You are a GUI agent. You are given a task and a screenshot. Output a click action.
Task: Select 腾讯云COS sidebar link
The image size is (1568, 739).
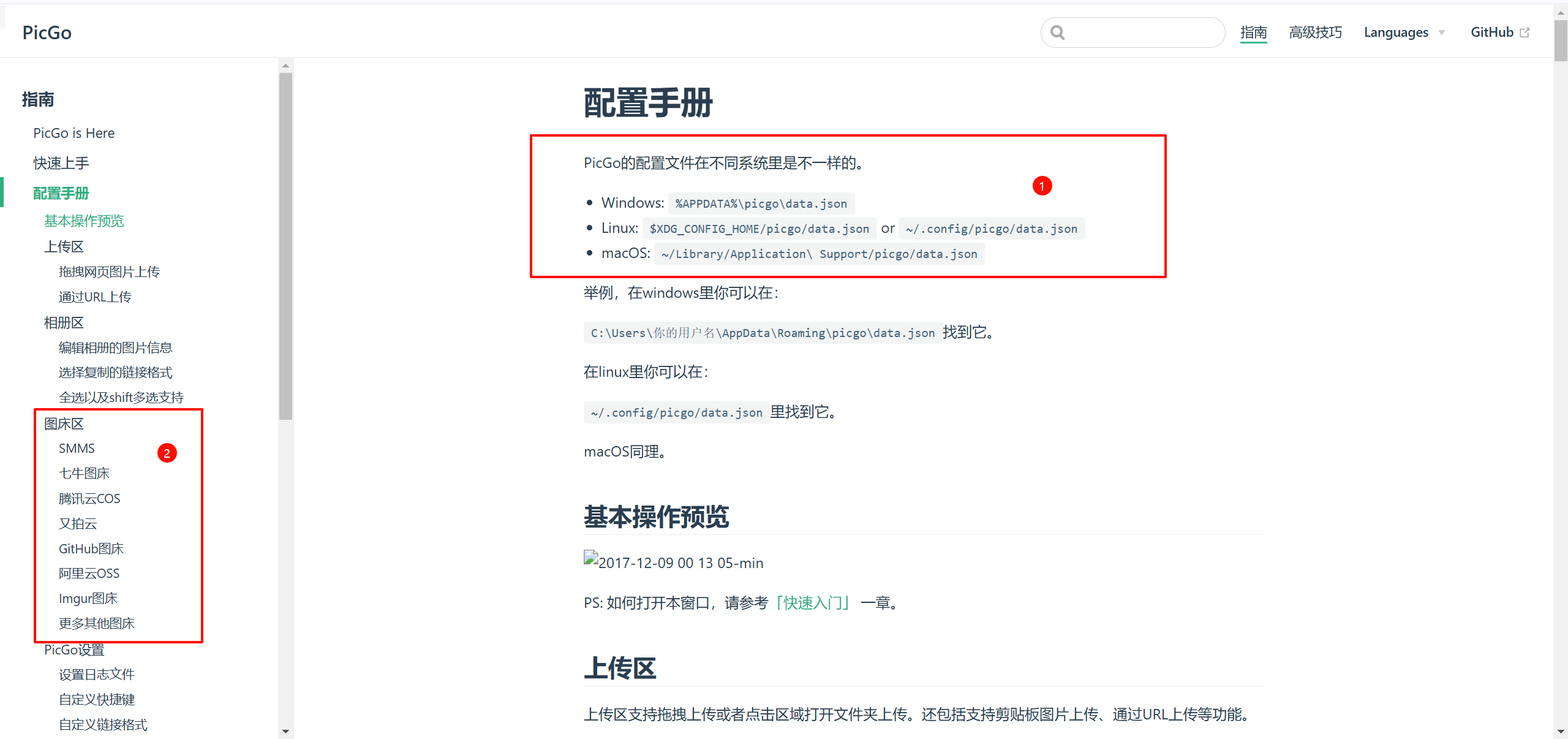pos(89,499)
